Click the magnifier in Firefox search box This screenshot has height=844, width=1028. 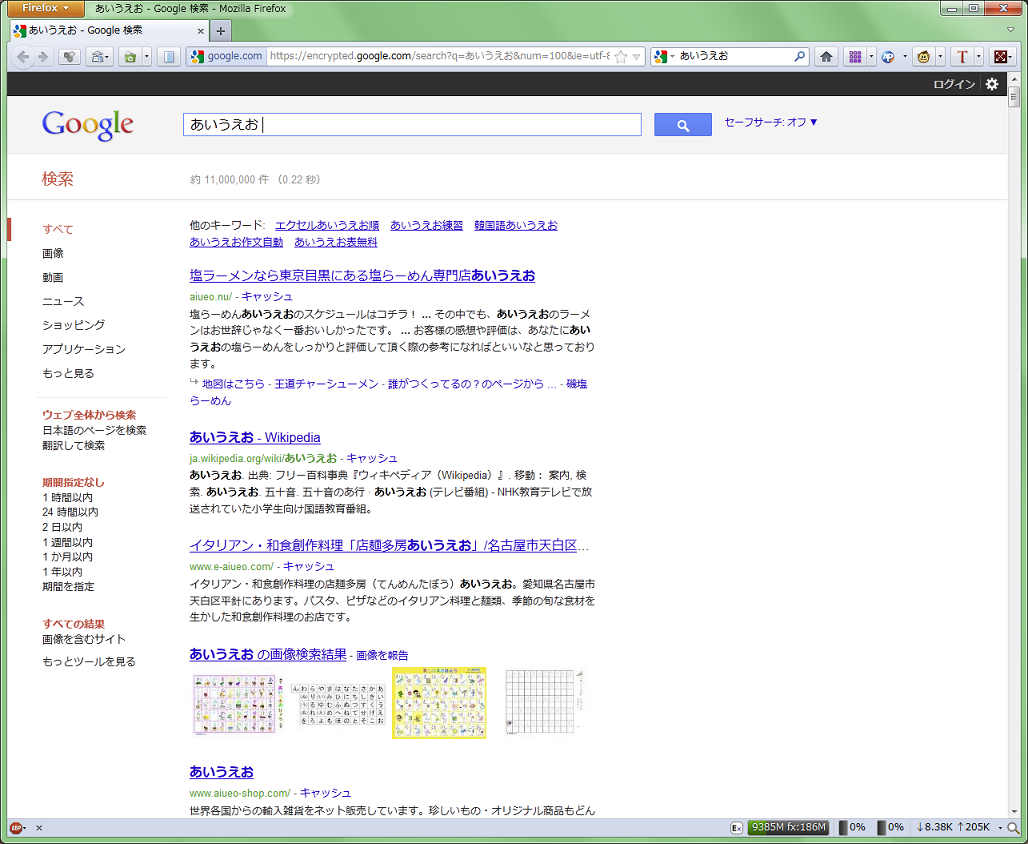[x=799, y=56]
